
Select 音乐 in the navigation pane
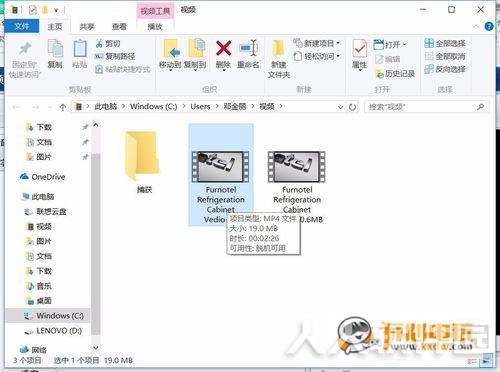[x=39, y=286]
